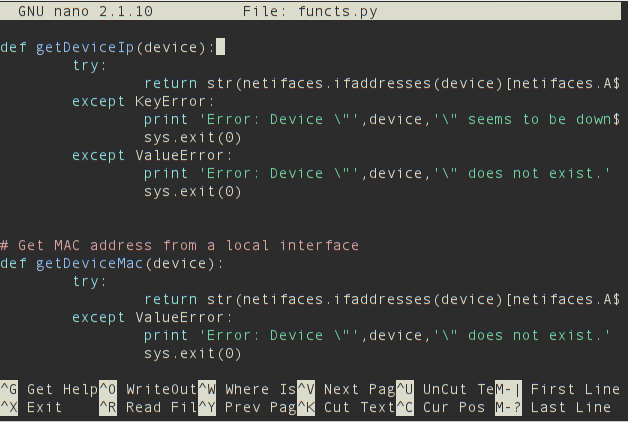Click the return statement in getDeviceMac

[x=382, y=299]
